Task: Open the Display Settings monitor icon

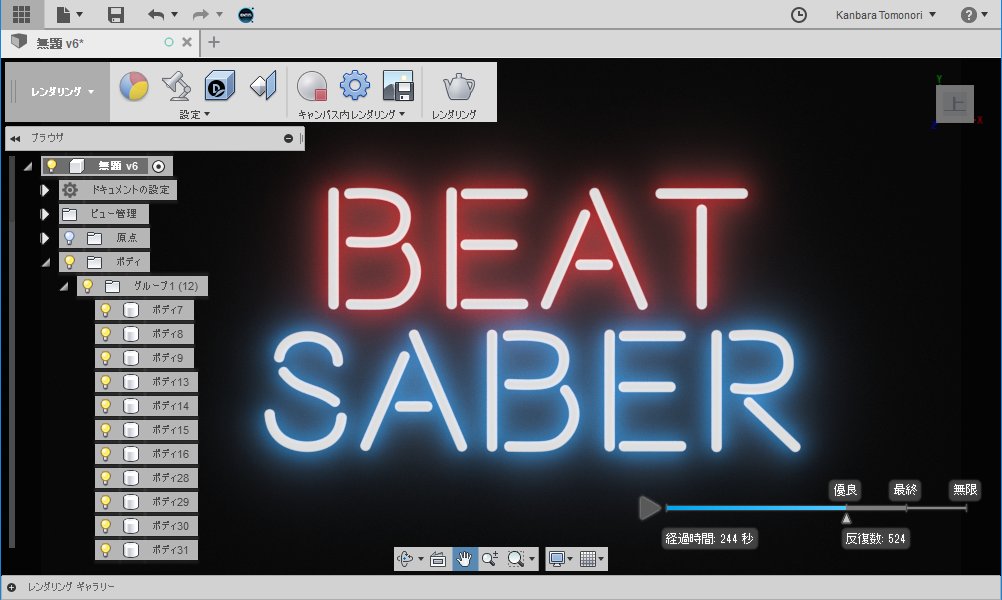Action: (557, 559)
